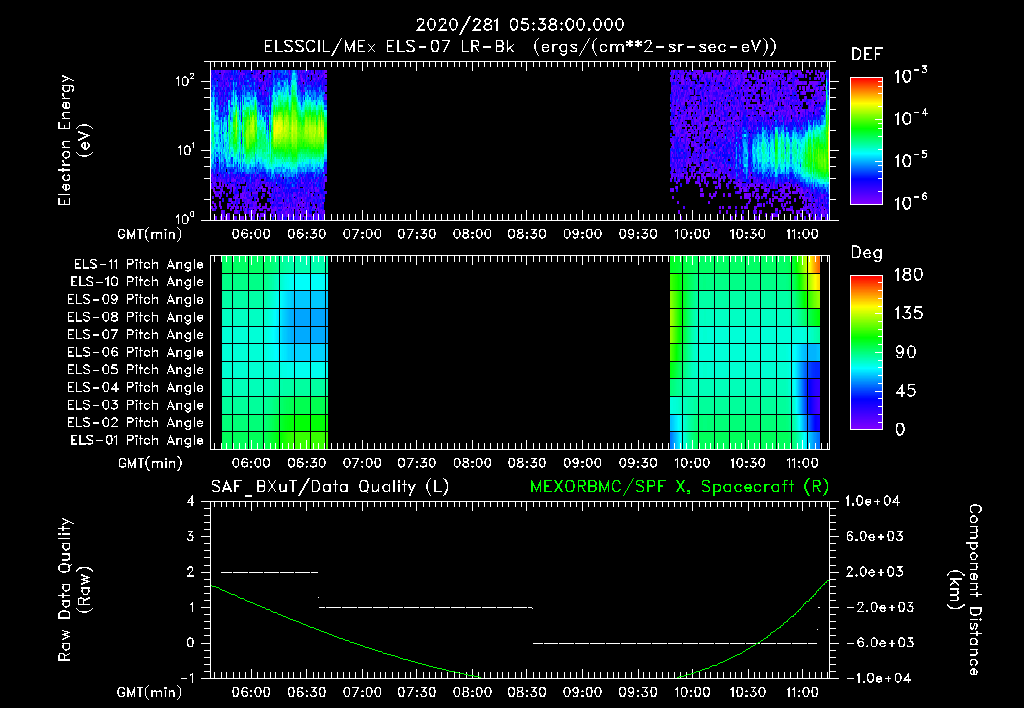This screenshot has height=708, width=1024.
Task: Click the GMT(min) label under the spectrogram panel
Action: (x=150, y=234)
